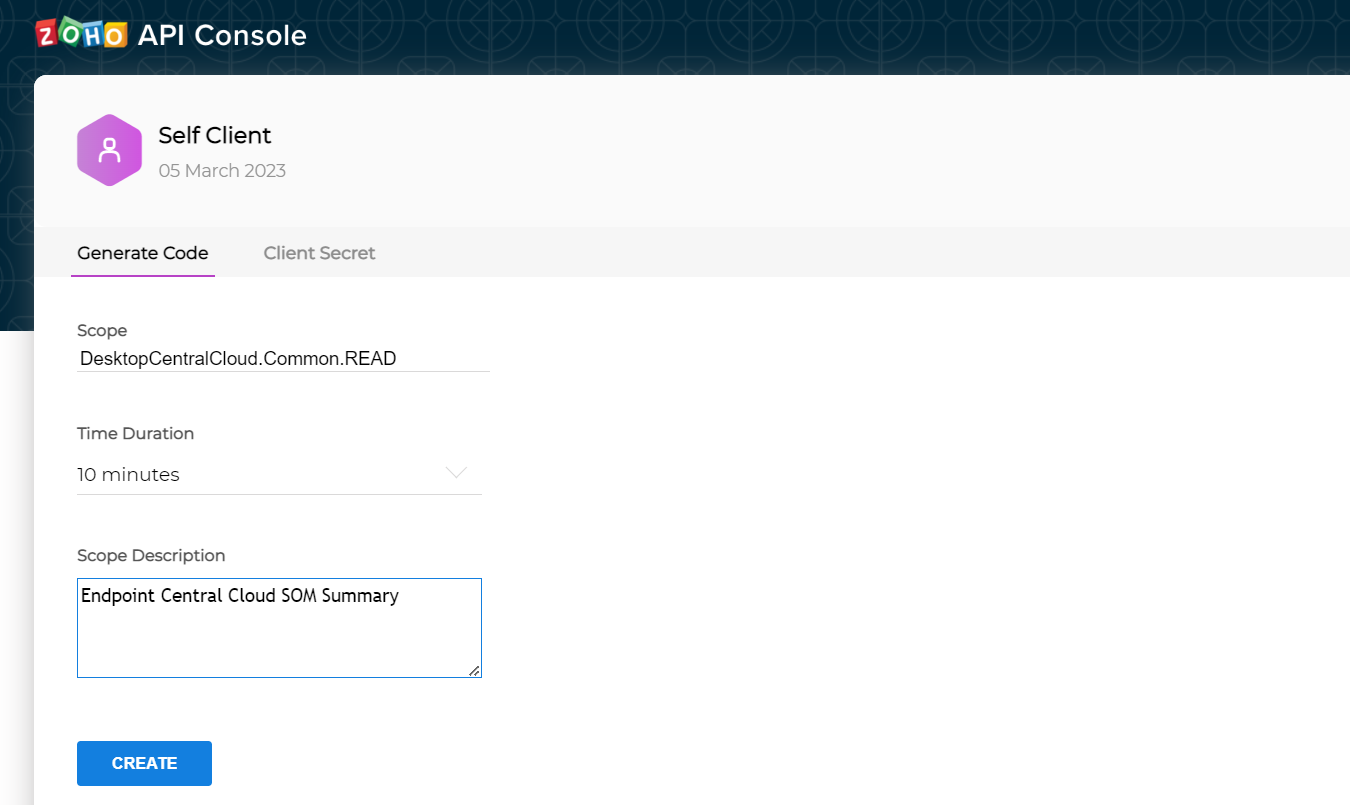Click the Self Client heading
The width and height of the screenshot is (1350, 805).
click(215, 135)
